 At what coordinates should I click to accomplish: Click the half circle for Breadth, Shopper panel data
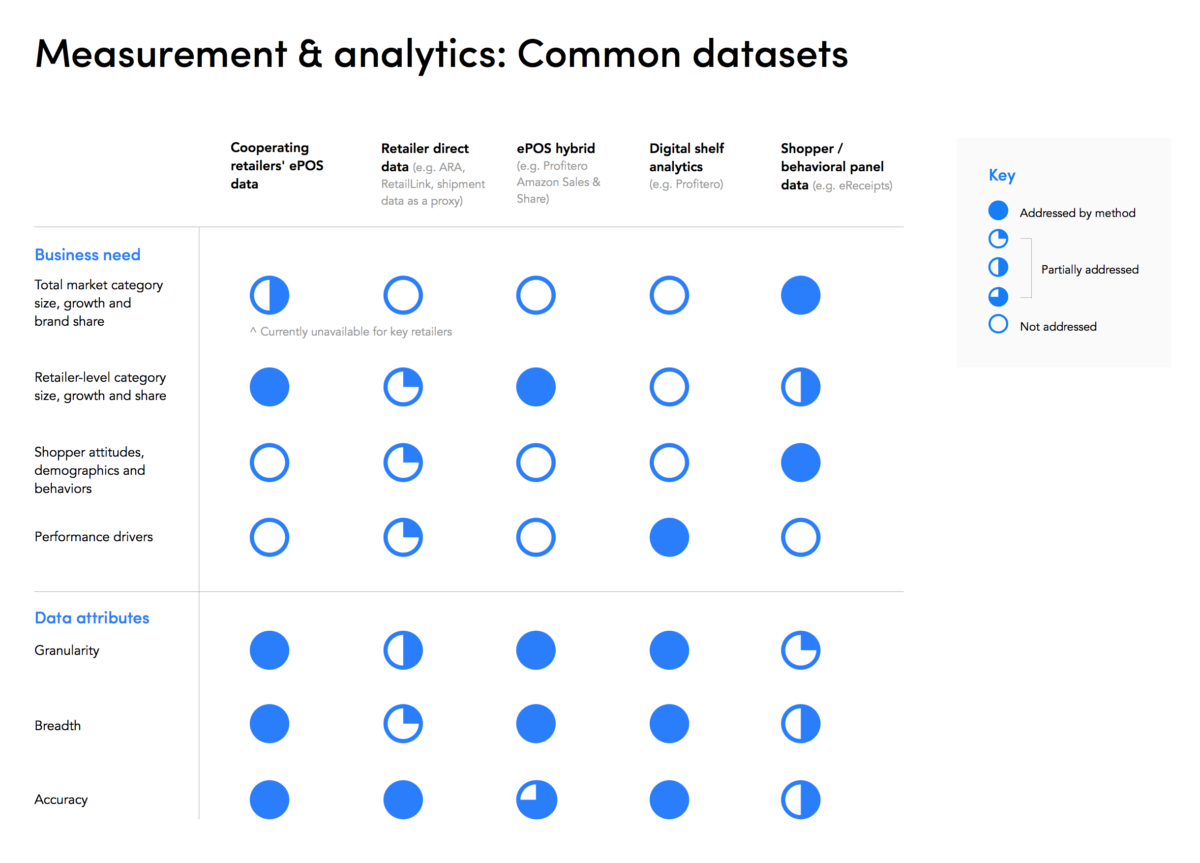[800, 725]
